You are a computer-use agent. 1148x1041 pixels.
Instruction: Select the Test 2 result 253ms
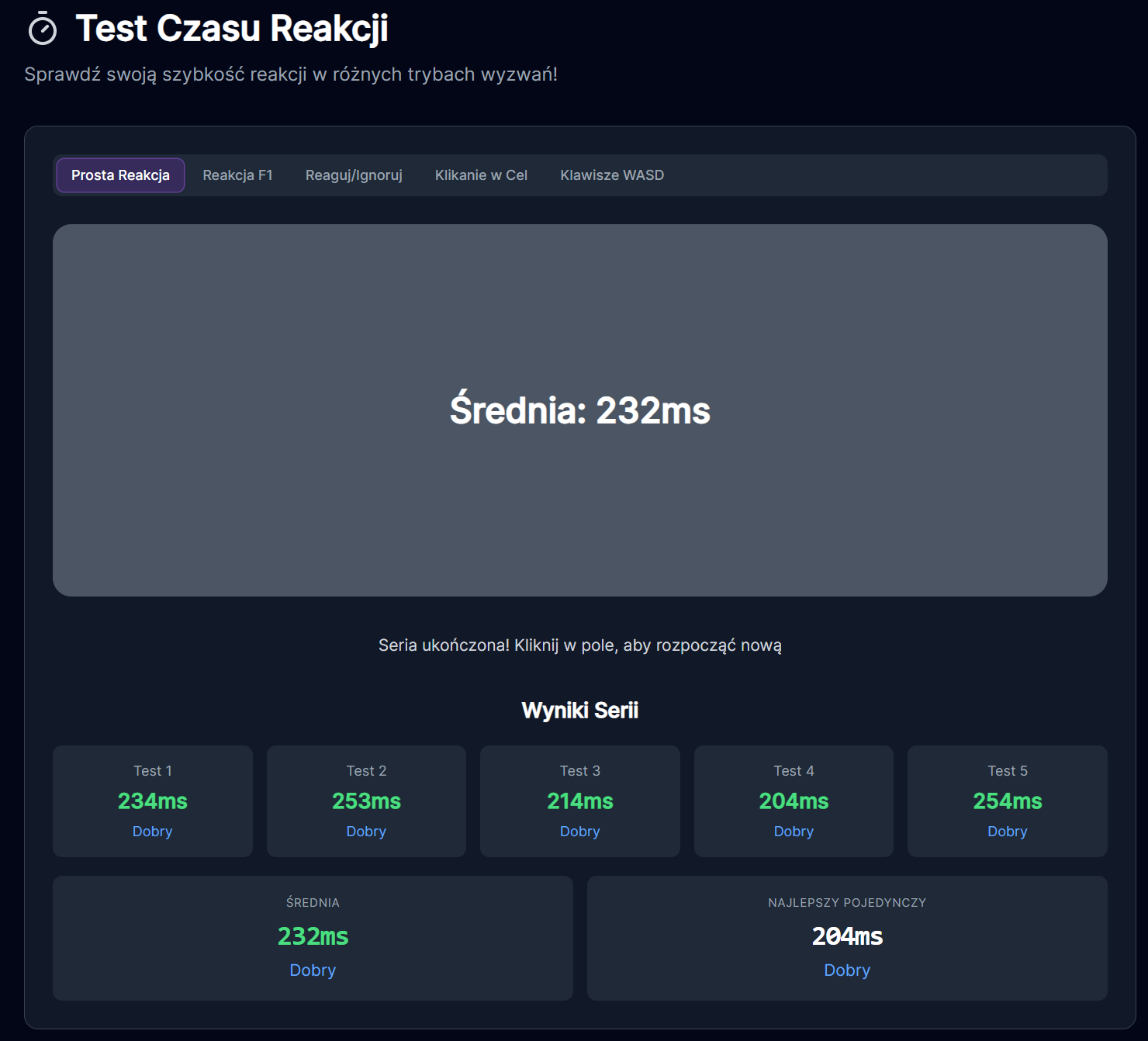[366, 801]
